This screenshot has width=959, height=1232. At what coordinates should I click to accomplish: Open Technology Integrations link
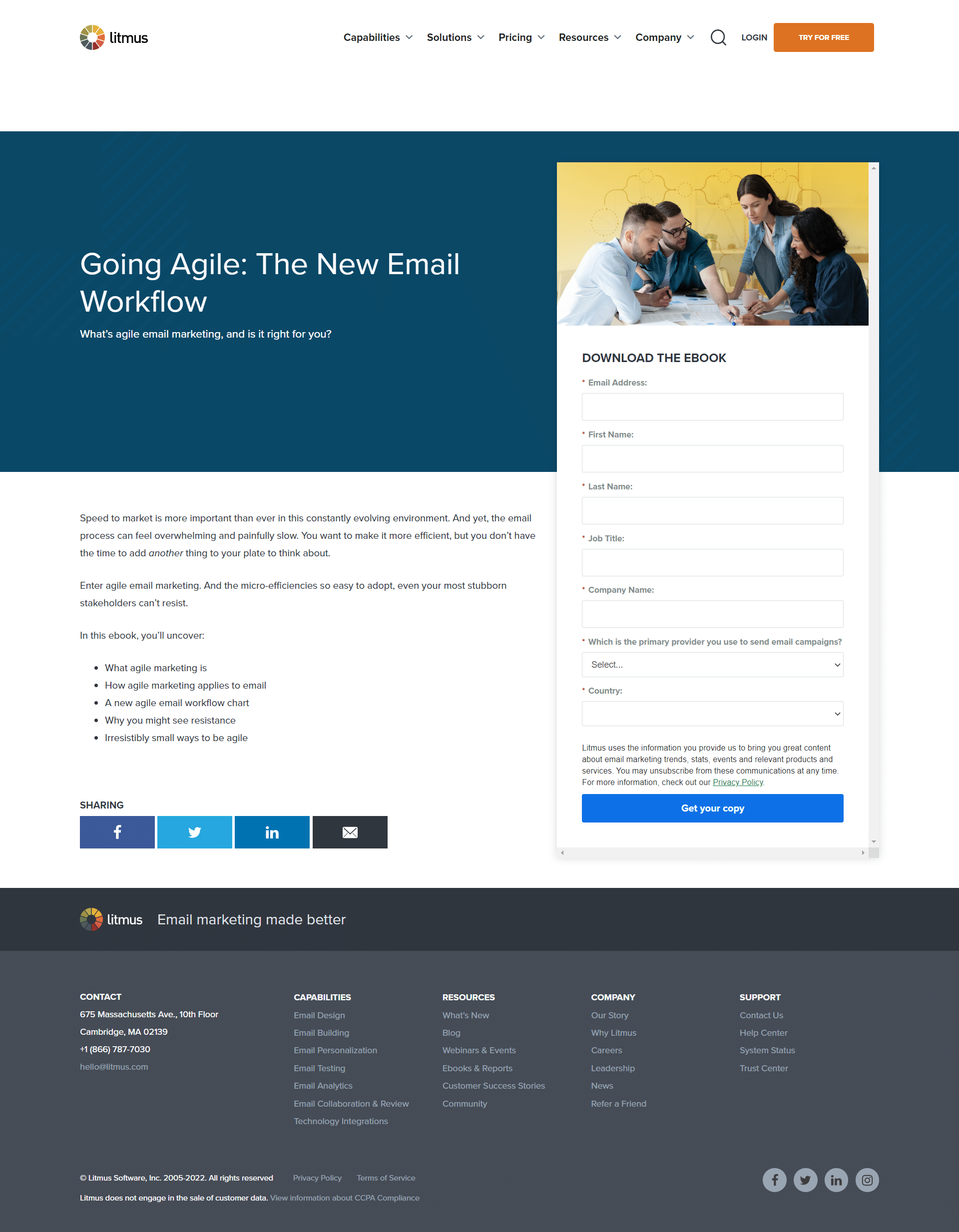[x=341, y=1122]
